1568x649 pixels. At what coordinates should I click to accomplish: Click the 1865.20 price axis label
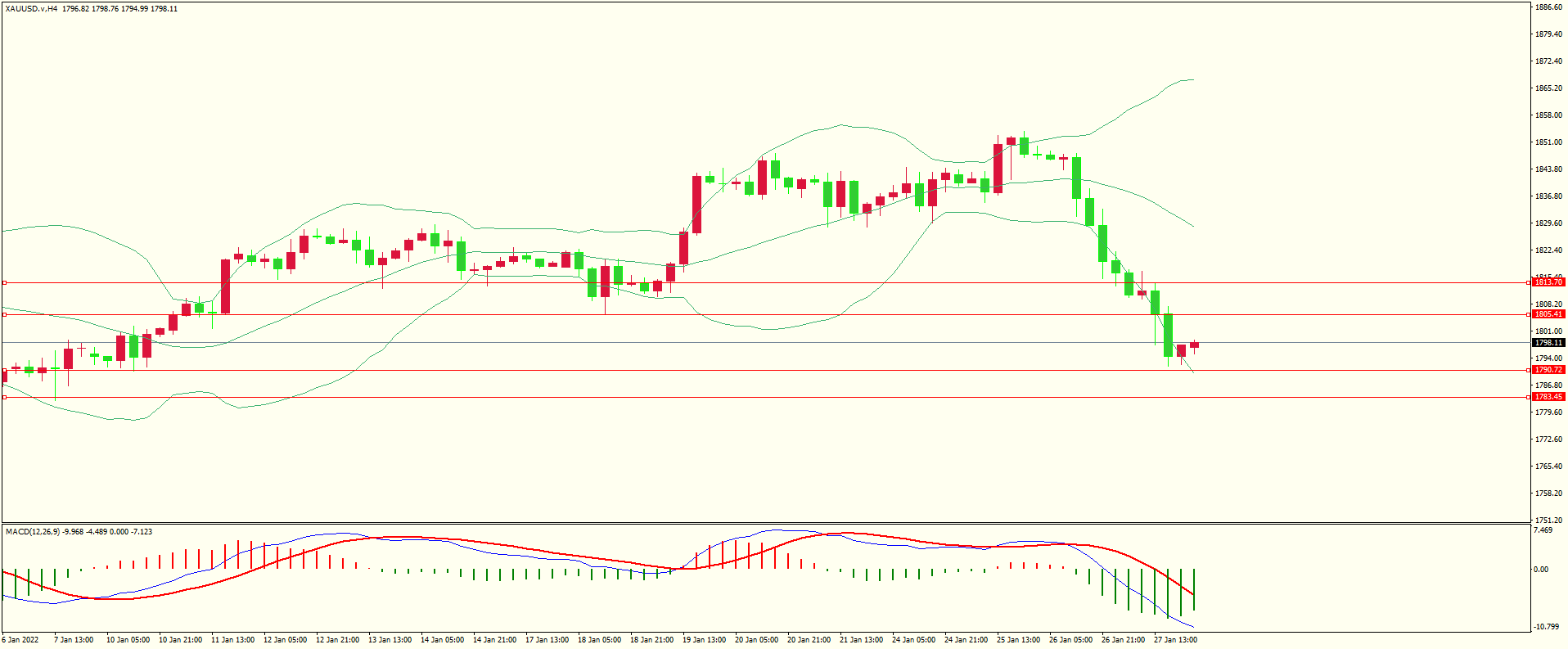(1549, 88)
